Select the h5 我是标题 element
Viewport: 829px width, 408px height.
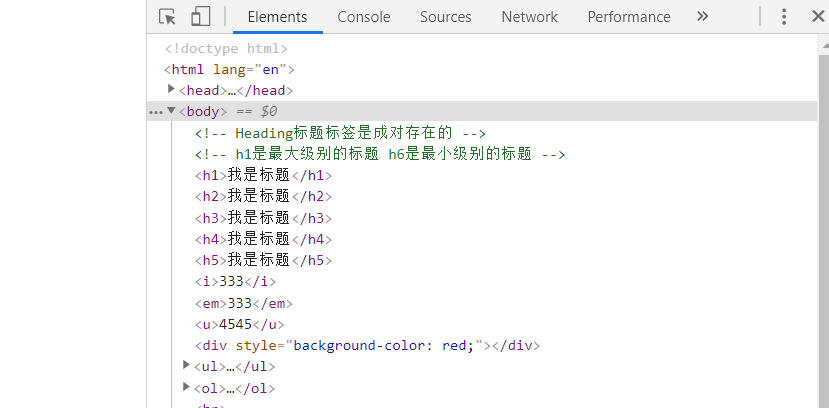coord(263,261)
